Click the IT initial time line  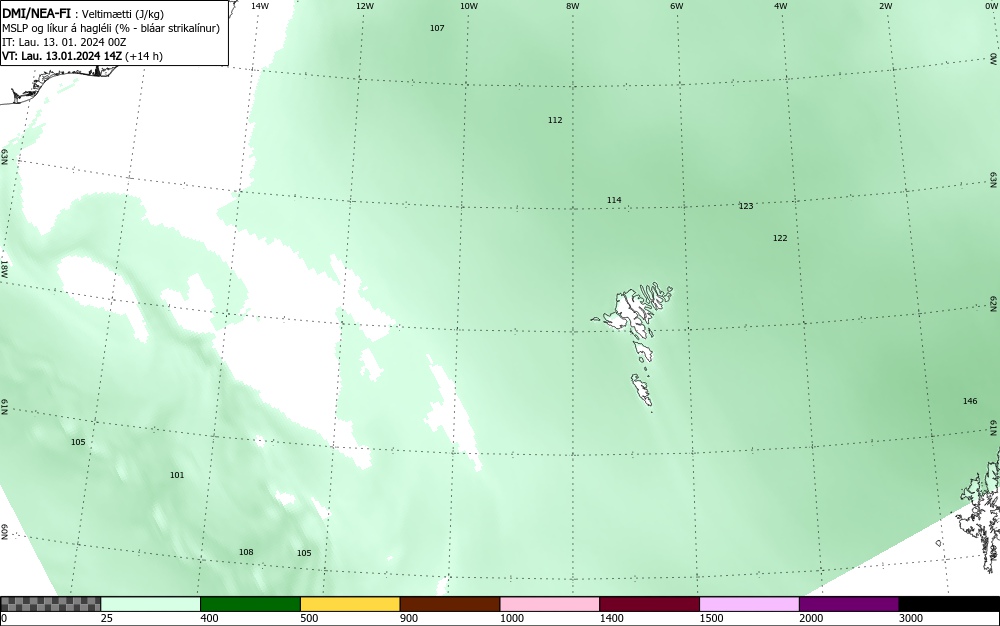(x=64, y=42)
